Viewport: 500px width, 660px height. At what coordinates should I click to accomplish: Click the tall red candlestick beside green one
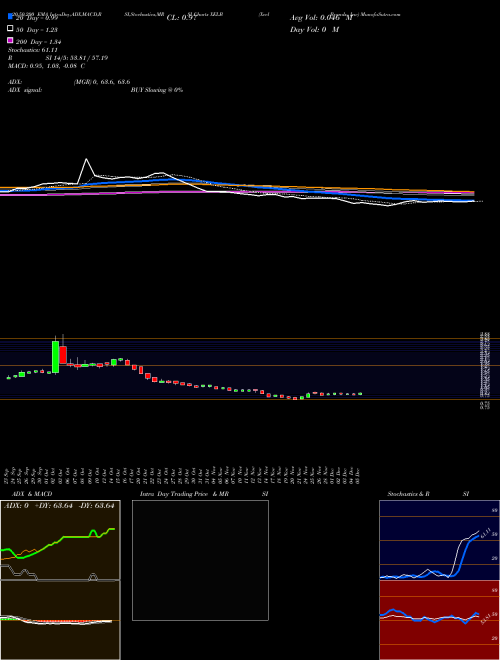[63, 355]
